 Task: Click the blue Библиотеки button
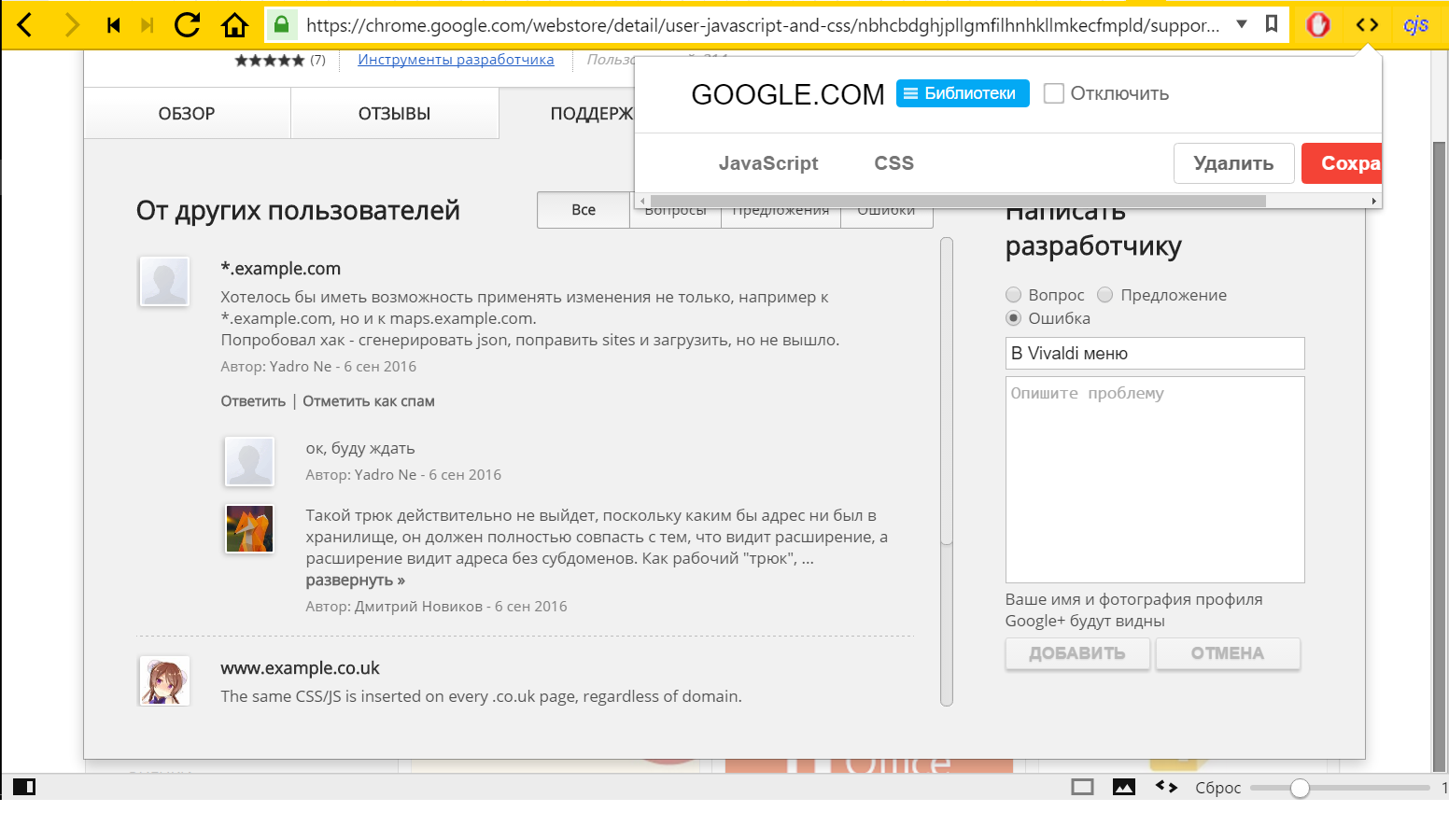pyautogui.click(x=963, y=93)
